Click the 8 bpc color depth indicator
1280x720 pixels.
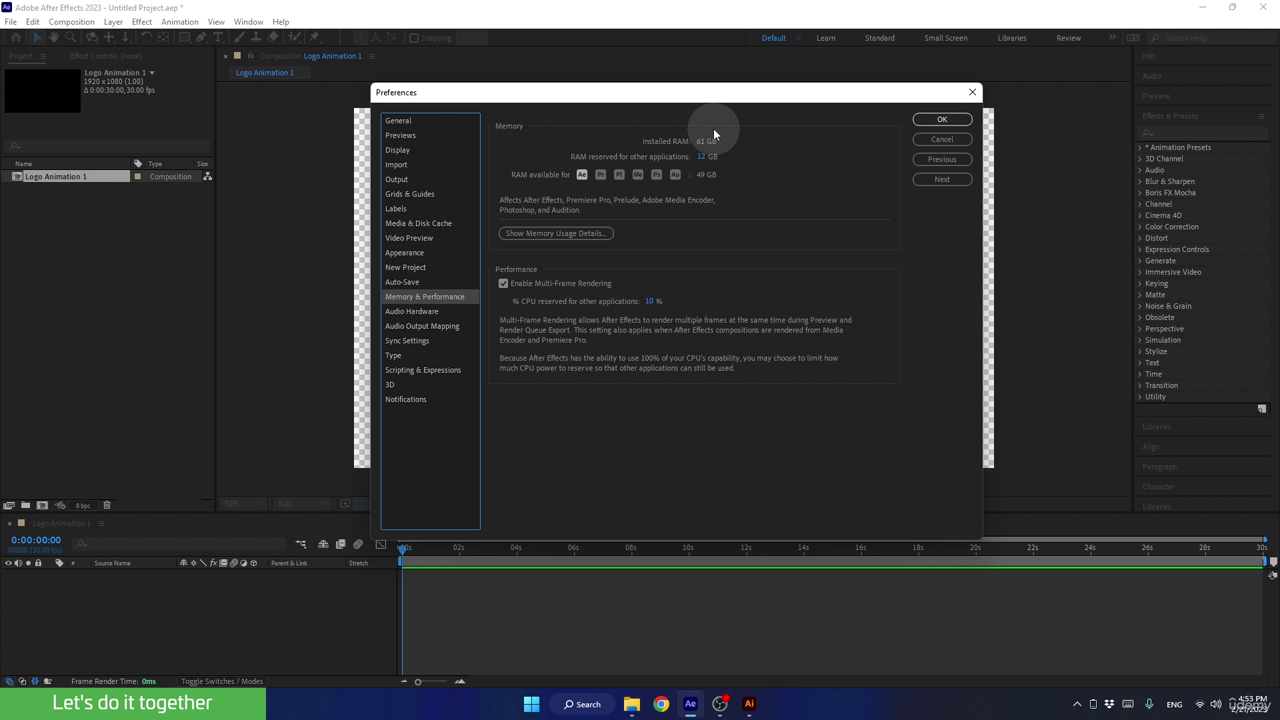click(83, 505)
